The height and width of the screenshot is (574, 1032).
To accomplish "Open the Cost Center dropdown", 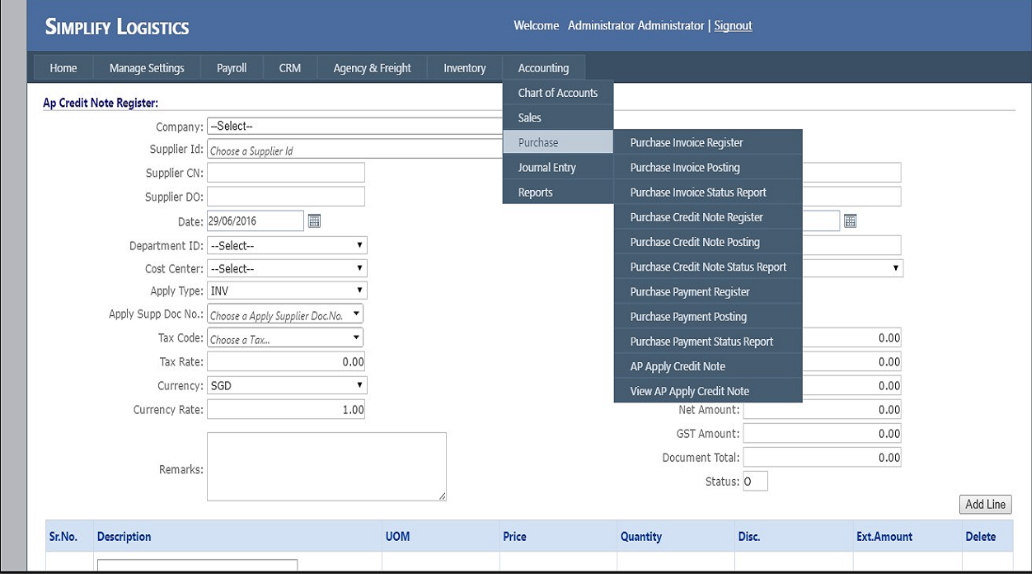I will pos(286,269).
